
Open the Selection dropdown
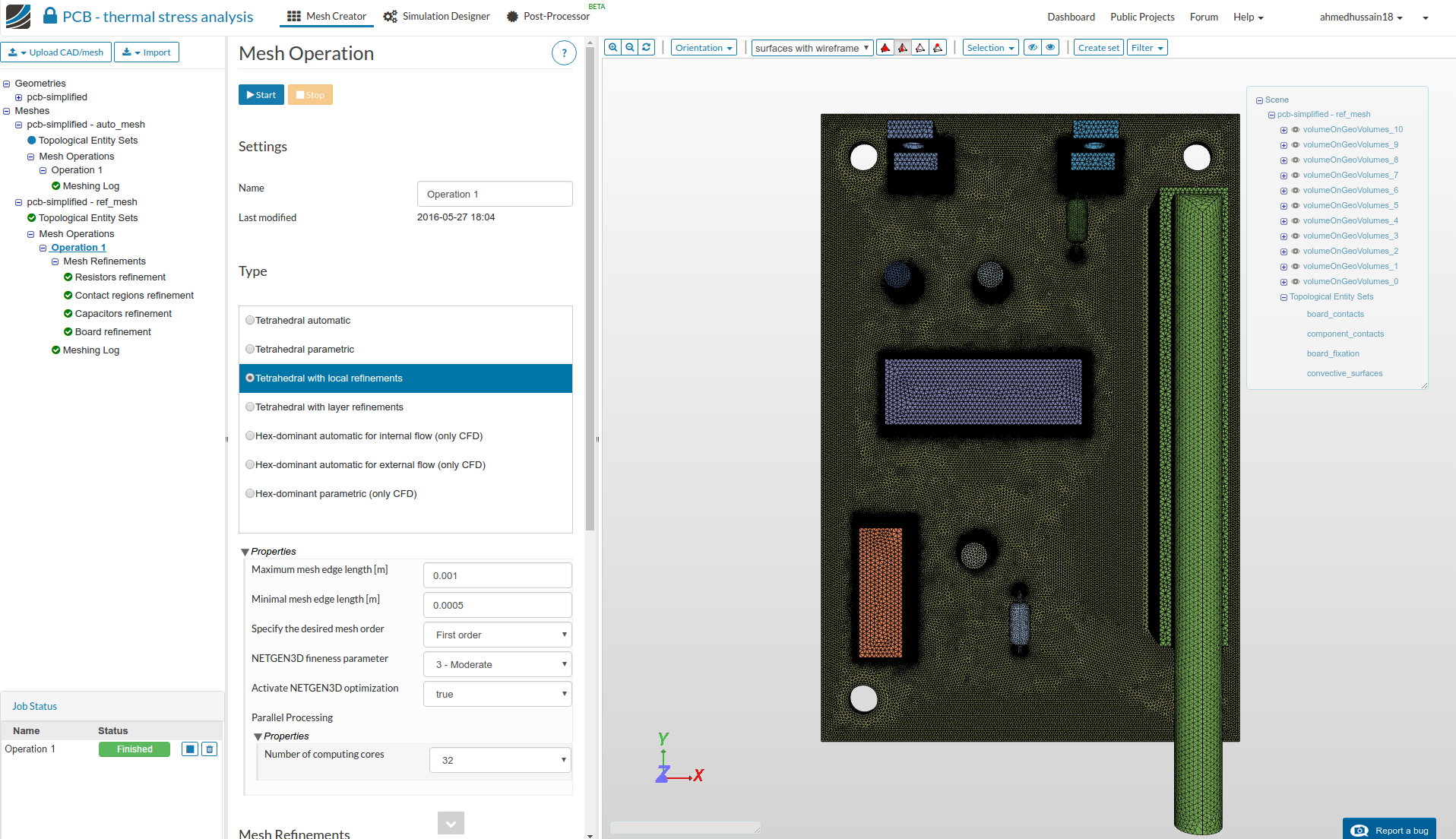(x=991, y=48)
